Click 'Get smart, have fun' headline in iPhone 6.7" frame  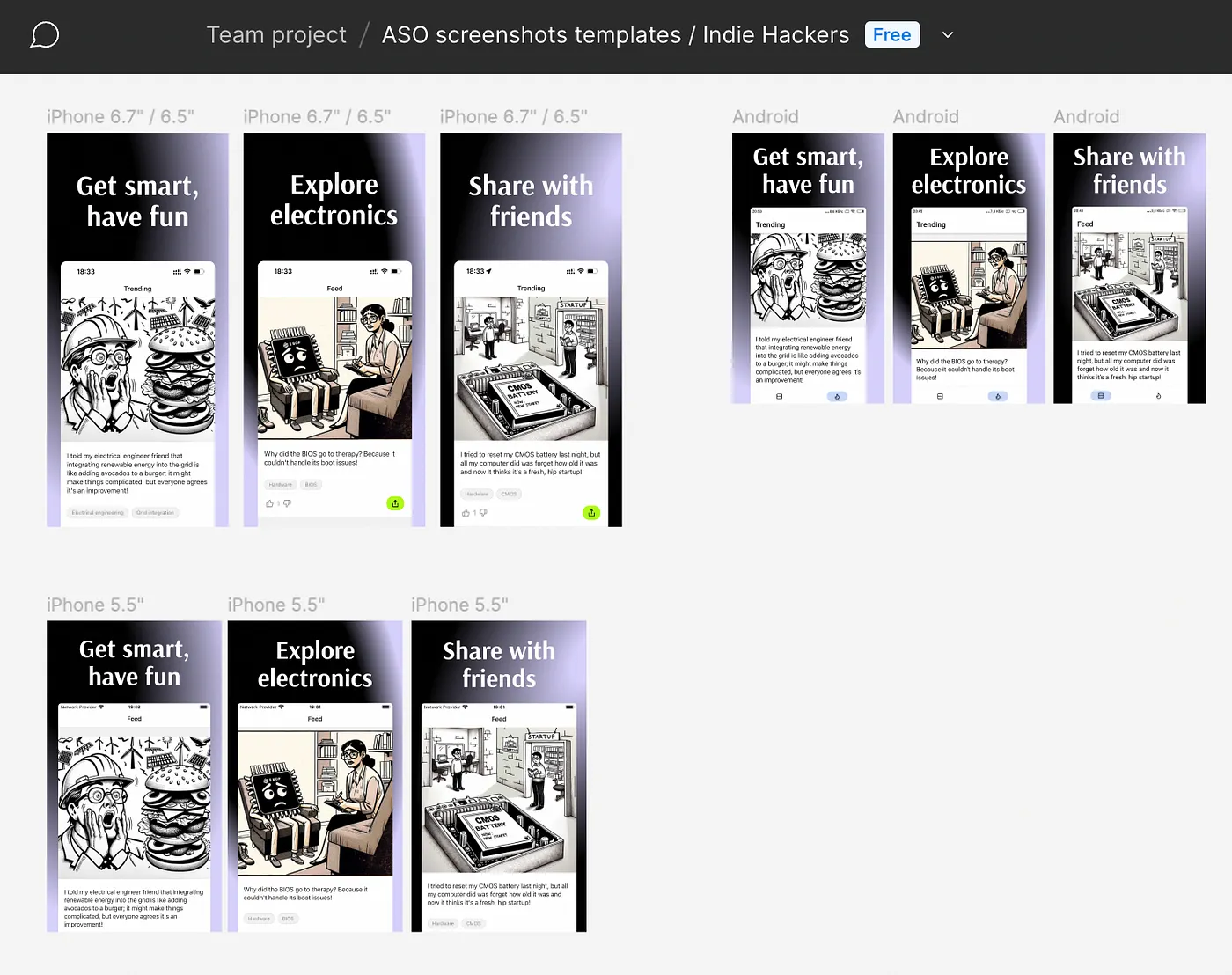(x=137, y=202)
